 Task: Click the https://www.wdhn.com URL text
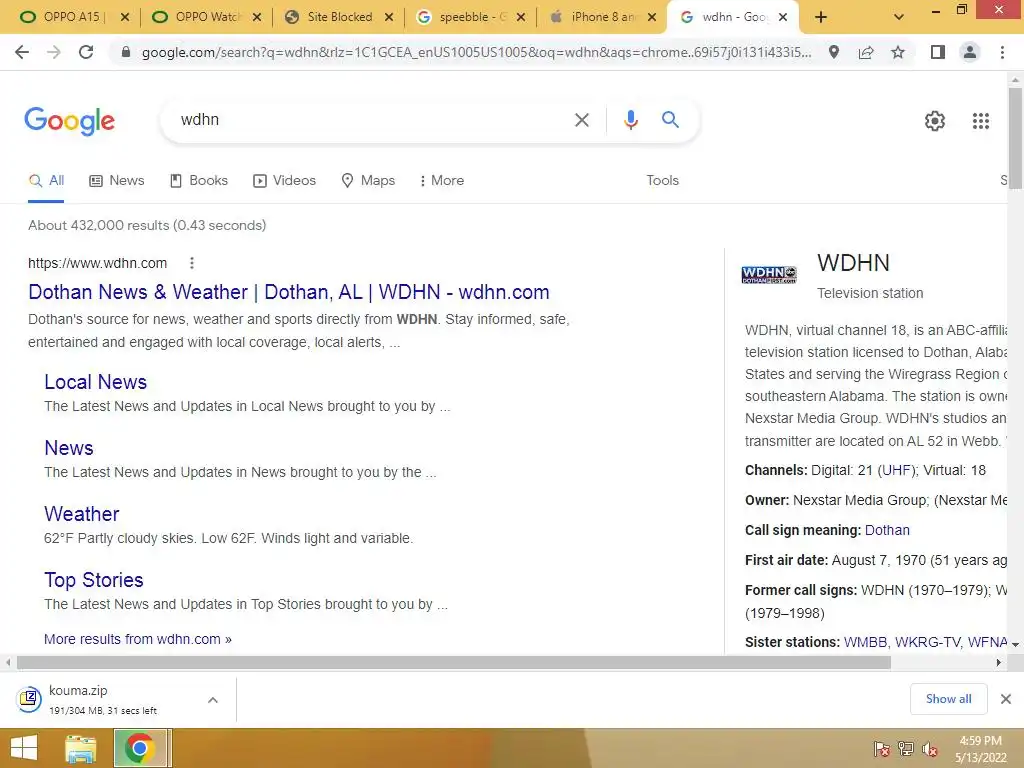tap(97, 263)
